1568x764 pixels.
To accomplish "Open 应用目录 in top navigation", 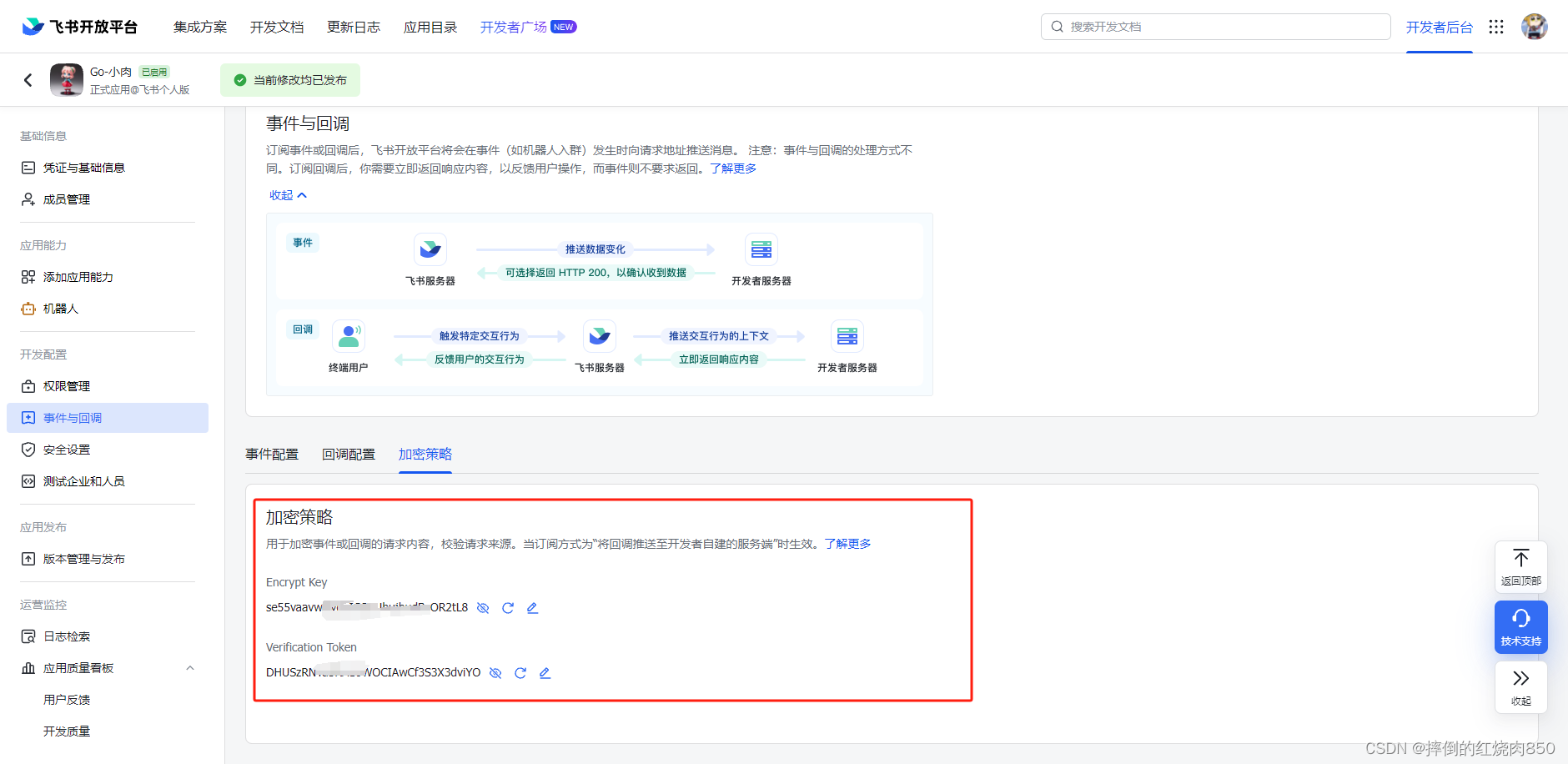I will [430, 27].
